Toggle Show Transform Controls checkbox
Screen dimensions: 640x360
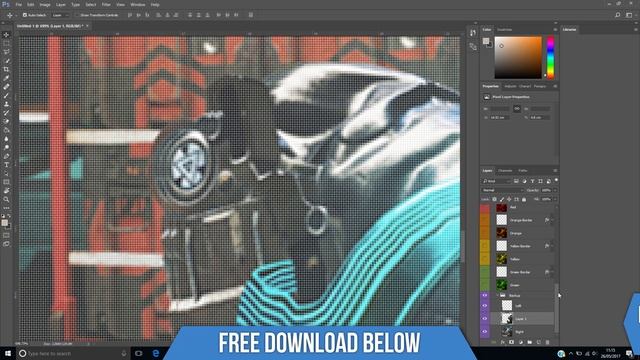tap(78, 15)
